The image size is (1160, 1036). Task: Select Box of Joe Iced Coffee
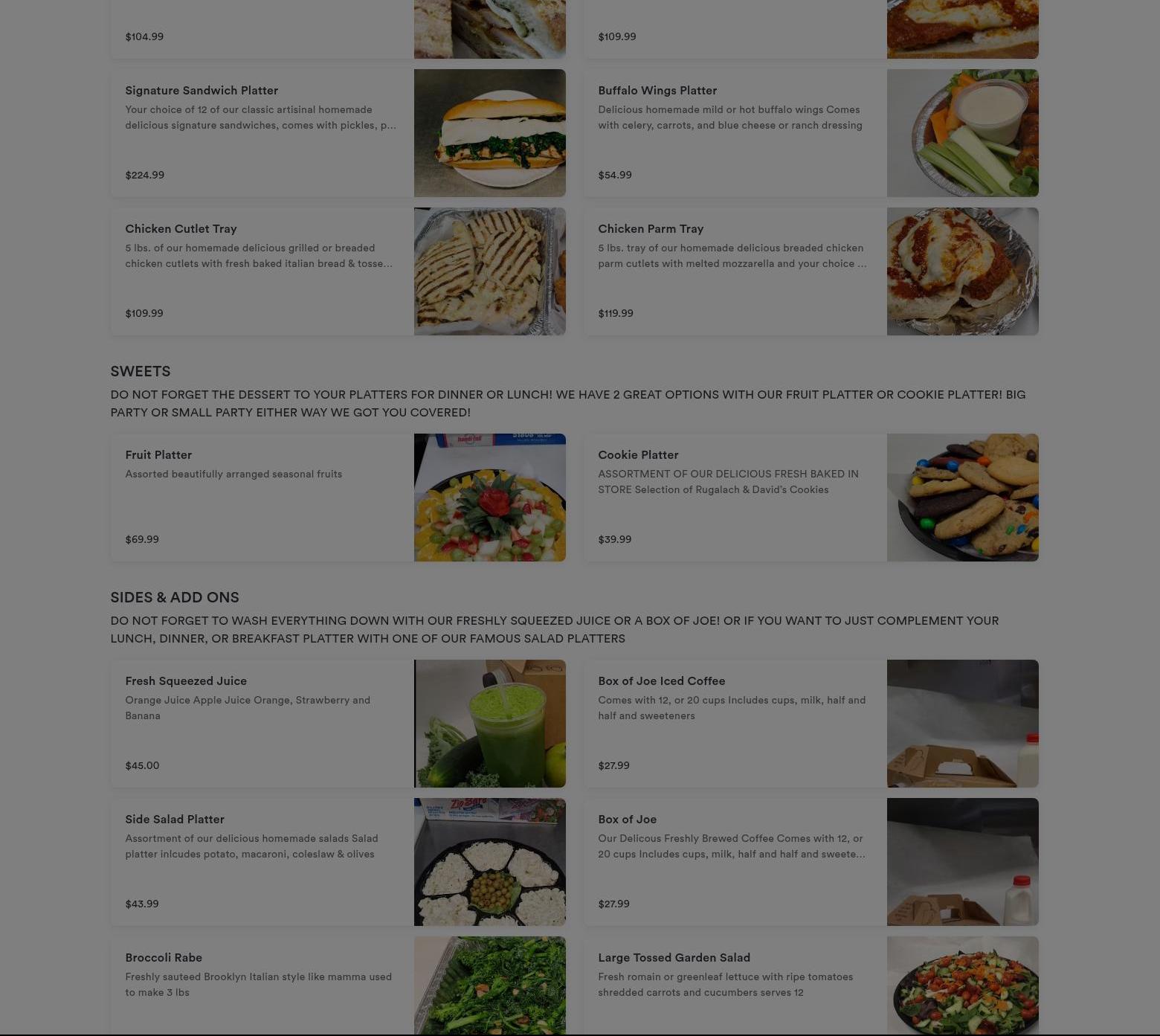[x=811, y=724]
